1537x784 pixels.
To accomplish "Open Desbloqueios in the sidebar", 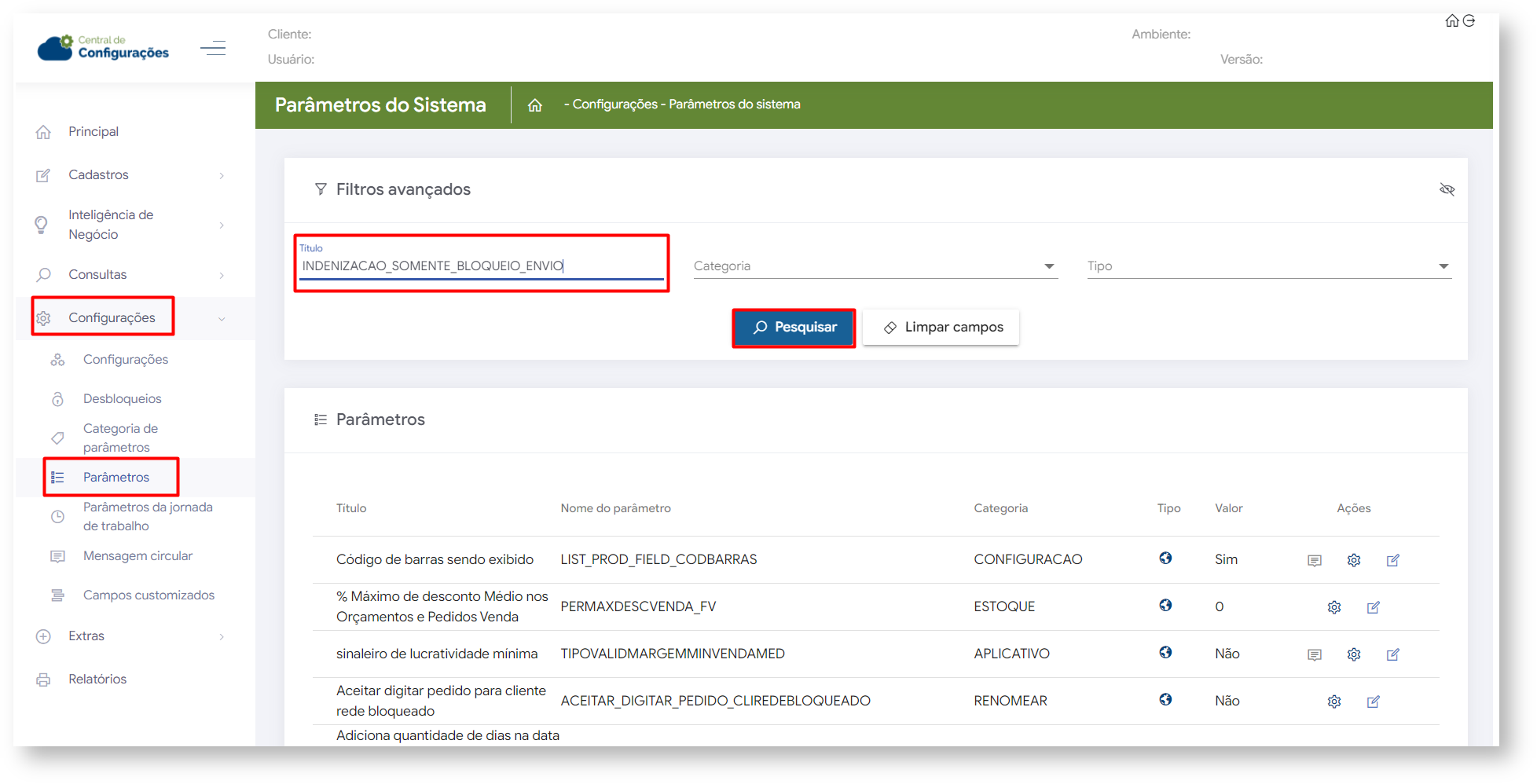I will point(122,399).
